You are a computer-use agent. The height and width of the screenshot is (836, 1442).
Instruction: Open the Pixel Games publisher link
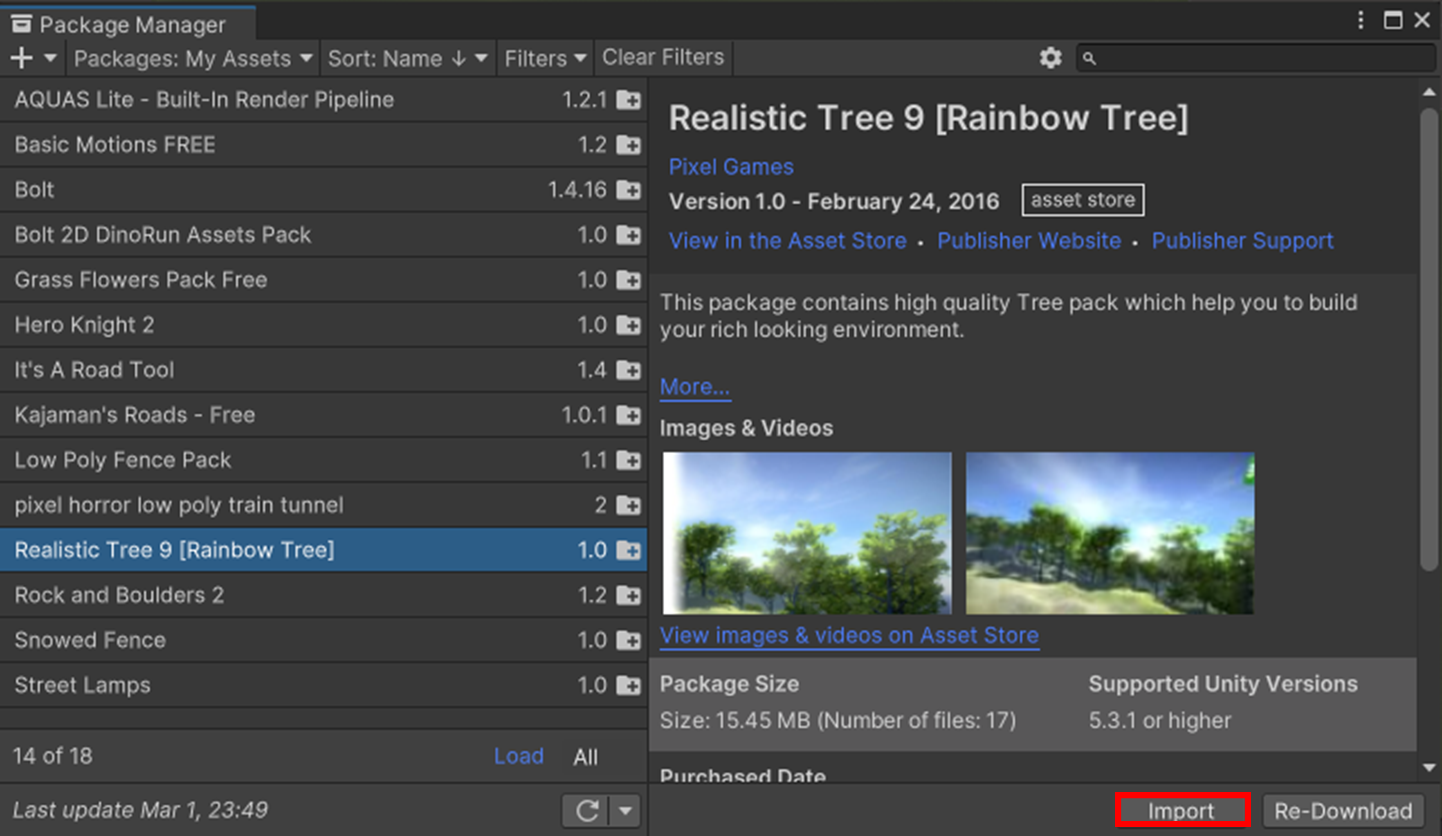[731, 167]
